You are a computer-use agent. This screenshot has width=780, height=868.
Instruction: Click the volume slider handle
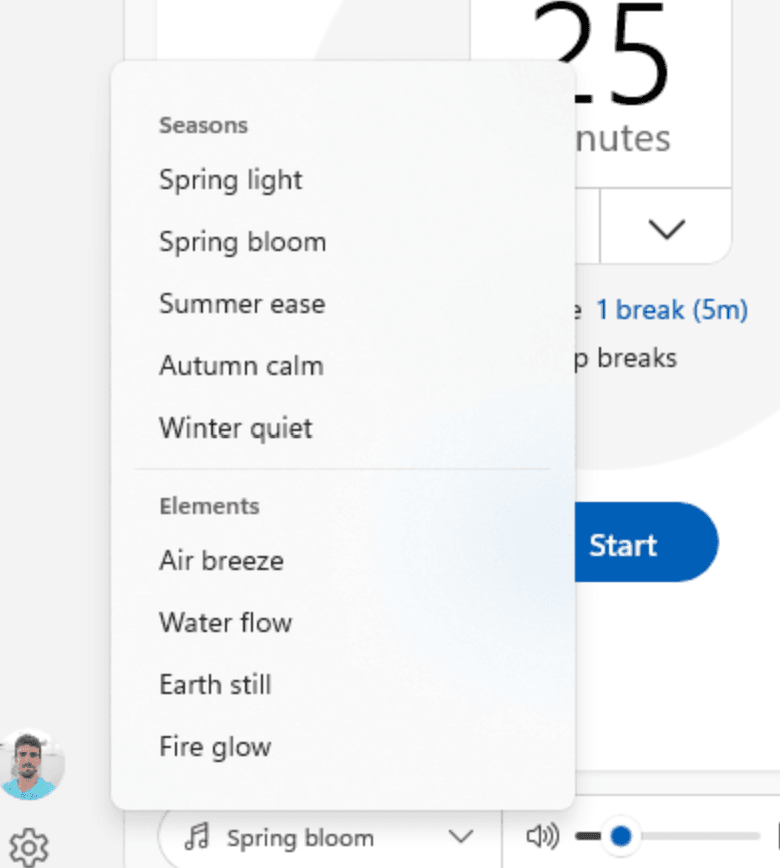coord(621,835)
